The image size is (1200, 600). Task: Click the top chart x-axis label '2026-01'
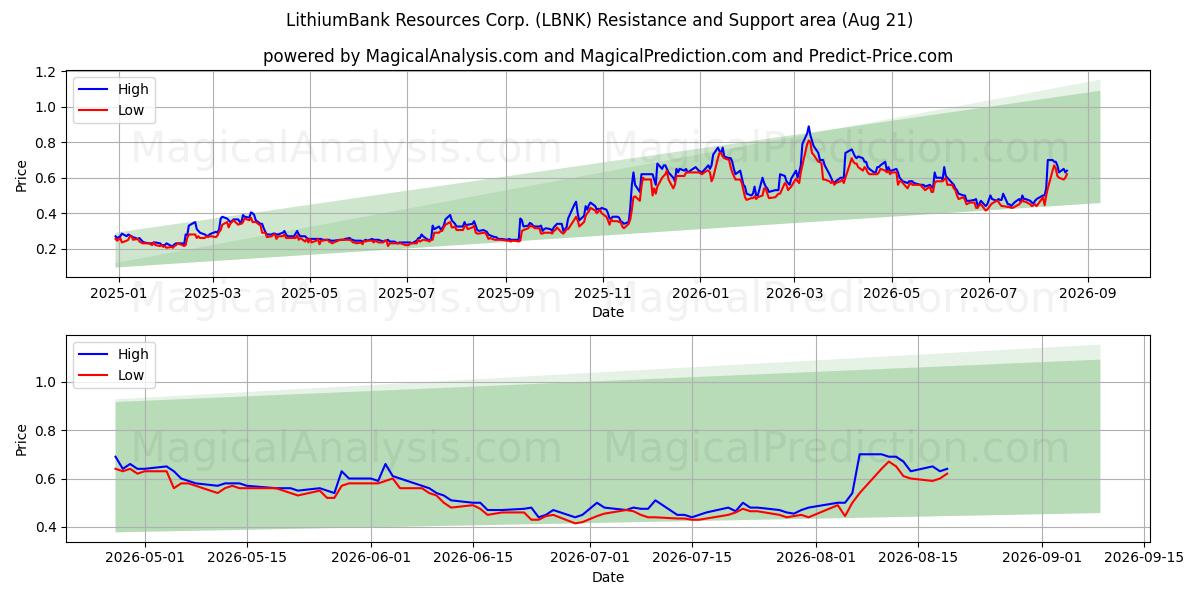(x=699, y=294)
